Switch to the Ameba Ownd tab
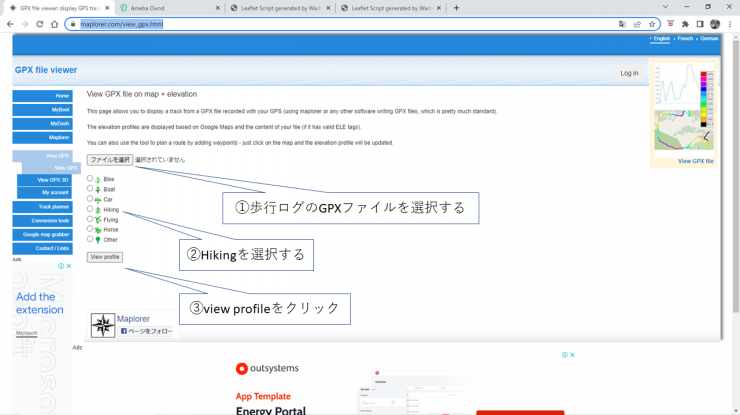Viewport: 740px width, 415px height. 165,7
